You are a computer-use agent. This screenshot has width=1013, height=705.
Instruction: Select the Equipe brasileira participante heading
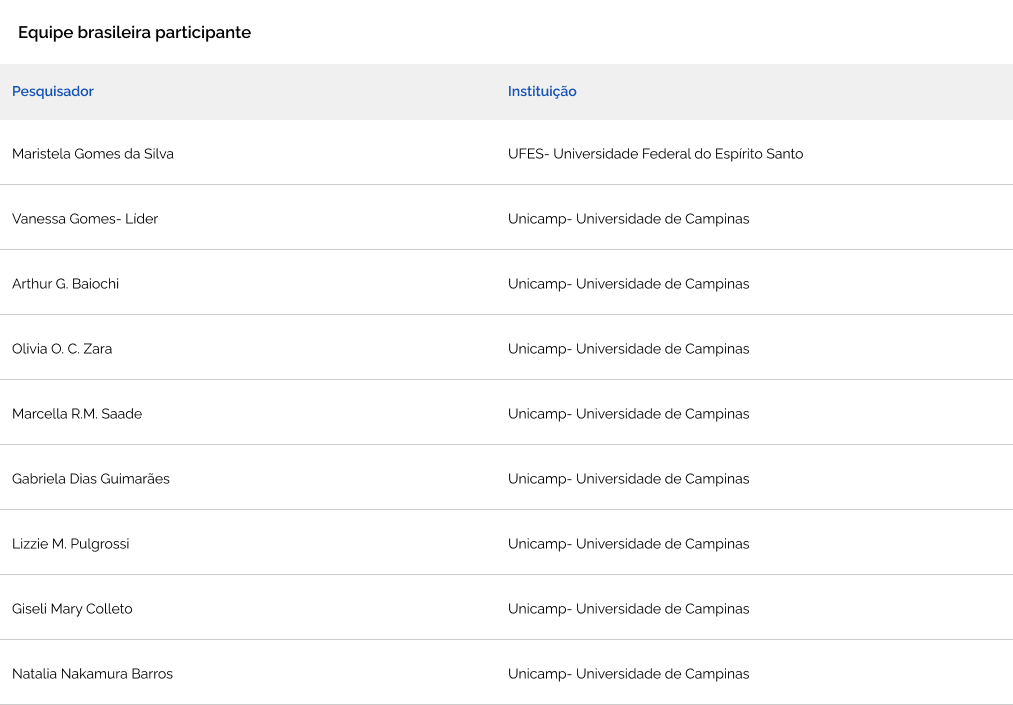click(134, 33)
